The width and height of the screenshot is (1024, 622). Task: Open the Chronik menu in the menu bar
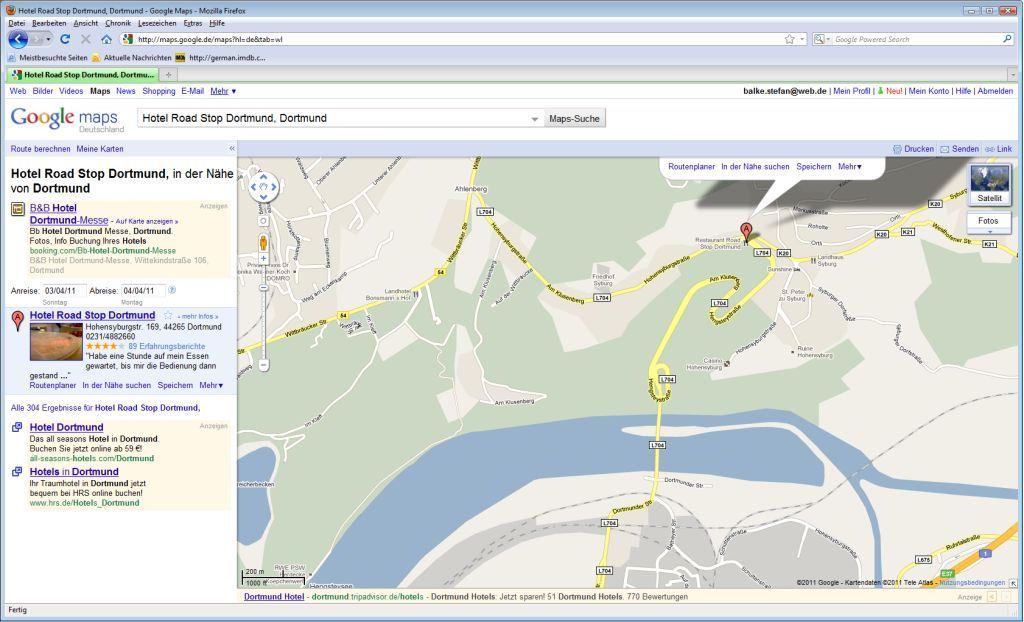click(x=118, y=23)
